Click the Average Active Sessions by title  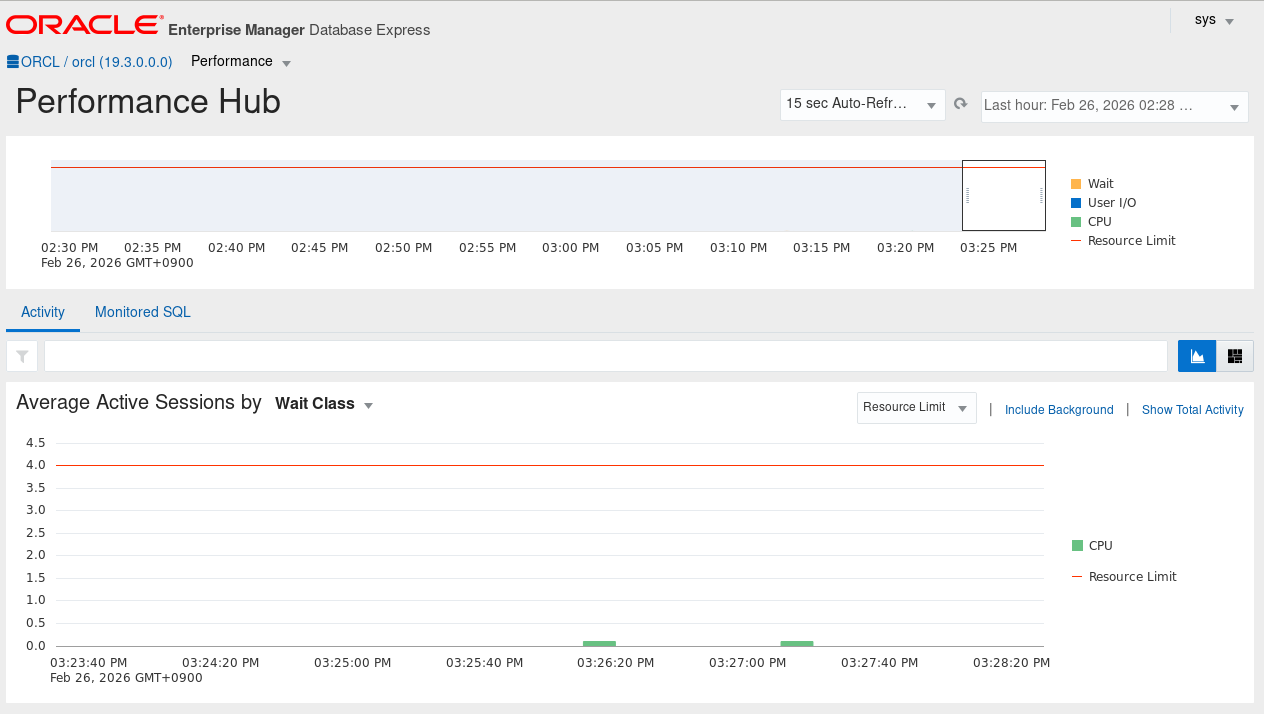pyautogui.click(x=139, y=403)
